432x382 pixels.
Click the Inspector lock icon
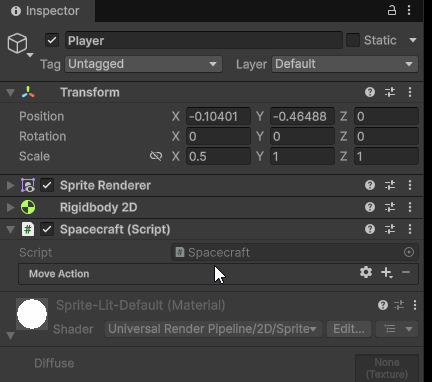pyautogui.click(x=392, y=11)
